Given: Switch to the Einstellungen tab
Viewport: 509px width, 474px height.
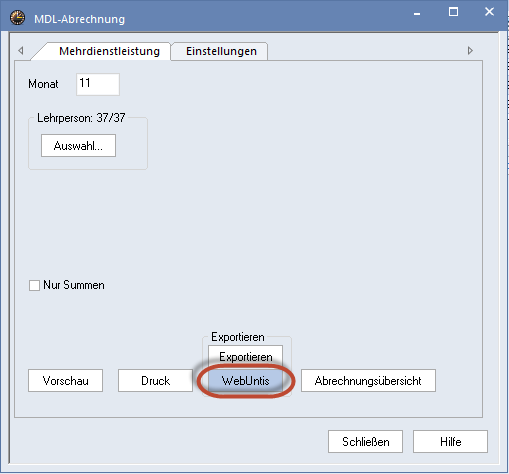Looking at the screenshot, I should (221, 51).
